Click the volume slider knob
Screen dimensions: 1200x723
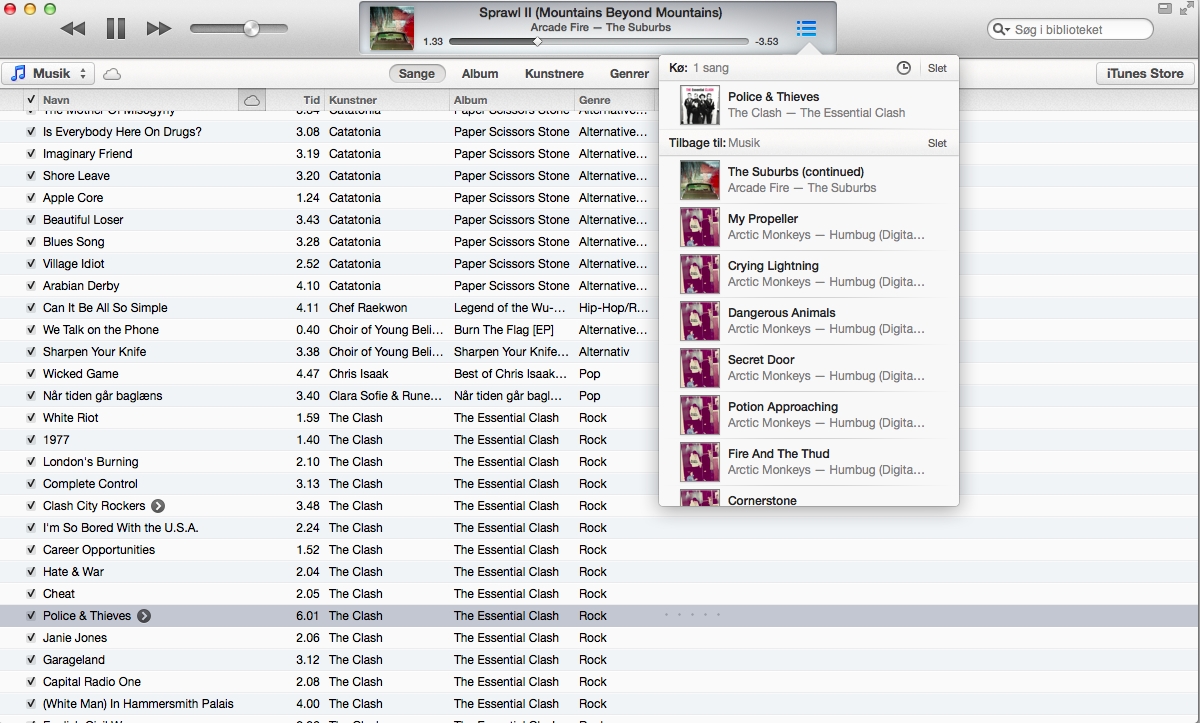[x=251, y=29]
